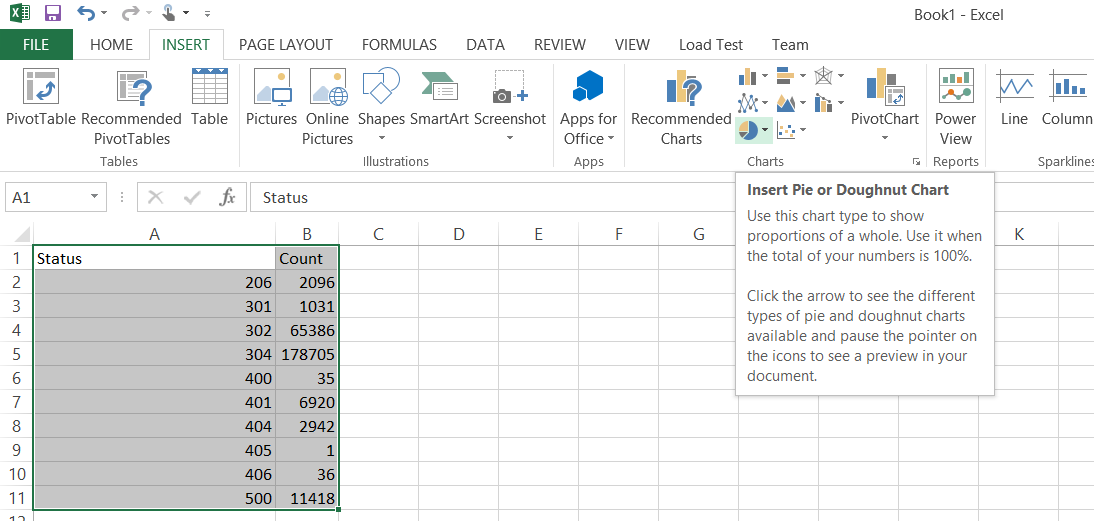Insert a Table from the ribbon
The height and width of the screenshot is (521, 1094).
coord(209,98)
